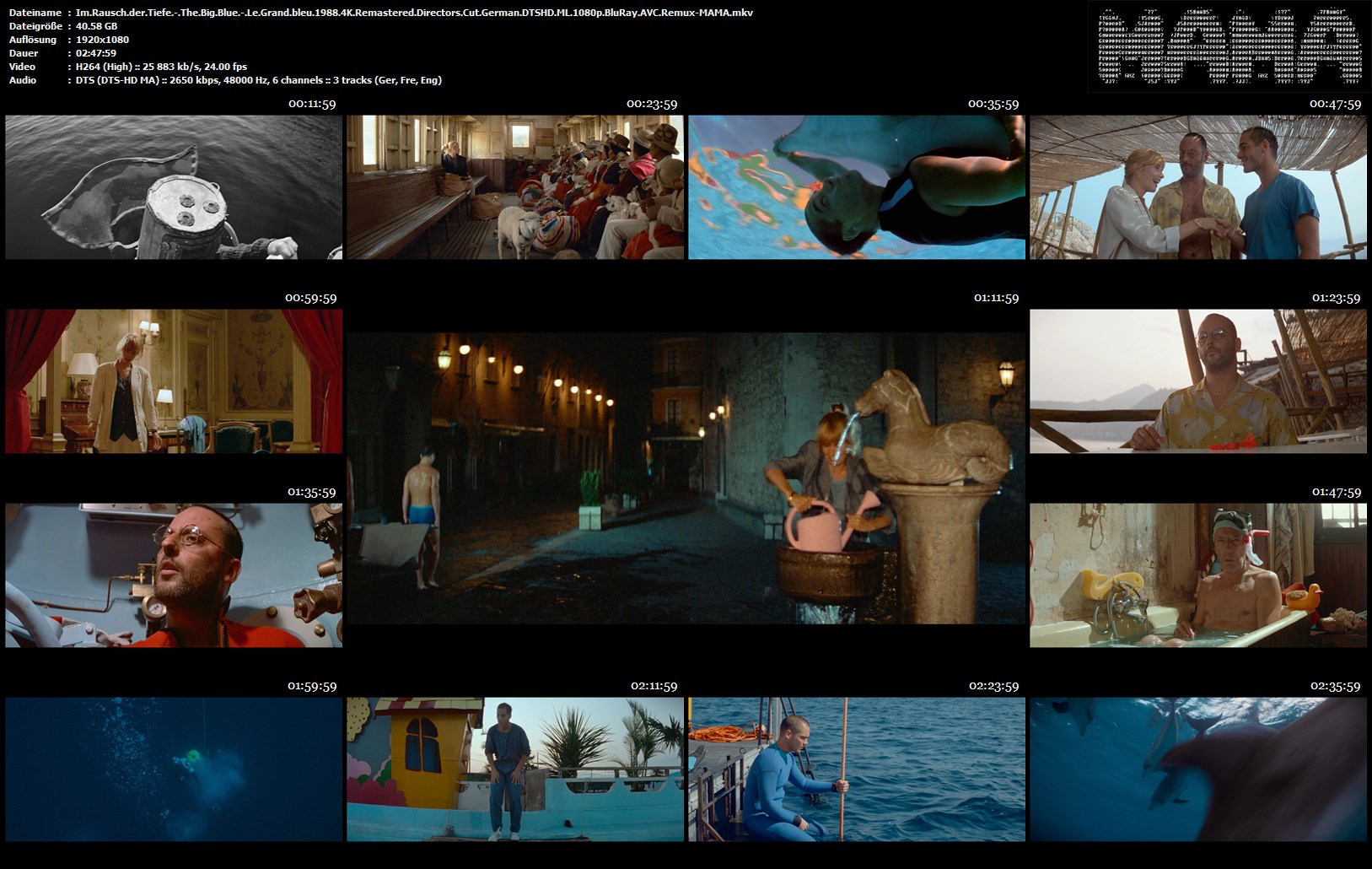Click the man in bathtub with snorkel thumbnail
Screen dimensions: 1372x869
click(1198, 575)
